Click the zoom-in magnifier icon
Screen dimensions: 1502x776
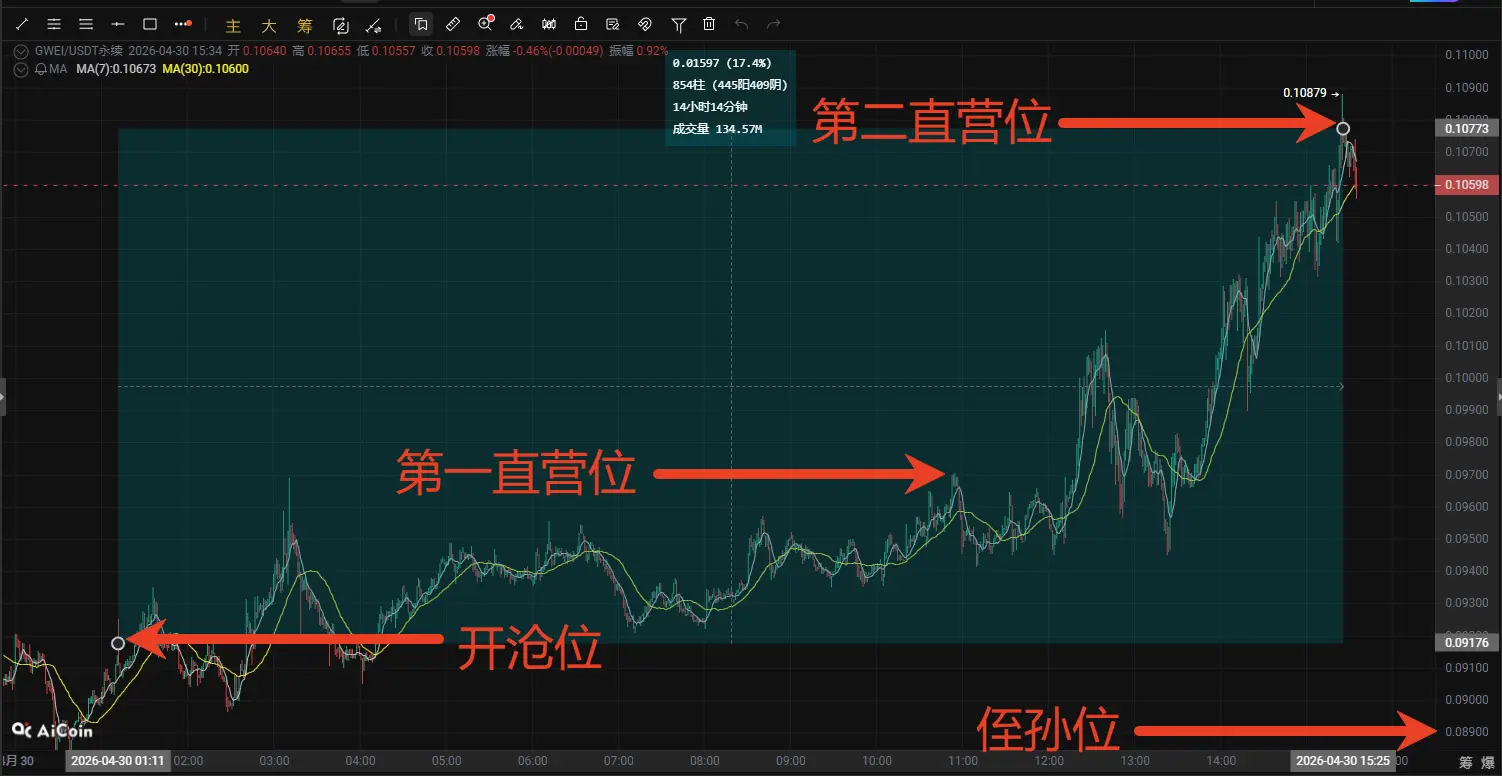point(486,24)
